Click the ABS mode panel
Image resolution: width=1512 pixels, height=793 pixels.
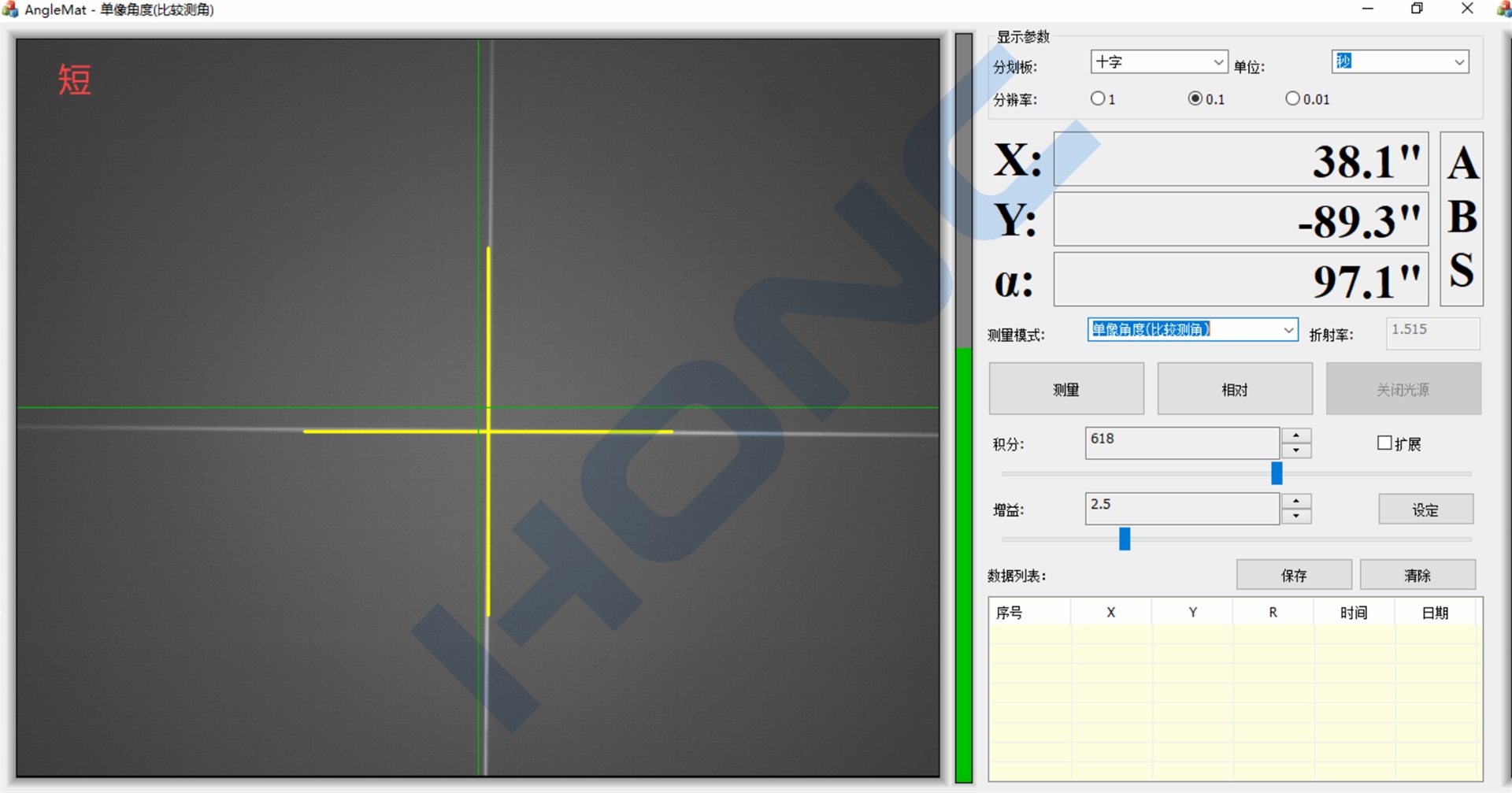(1462, 218)
